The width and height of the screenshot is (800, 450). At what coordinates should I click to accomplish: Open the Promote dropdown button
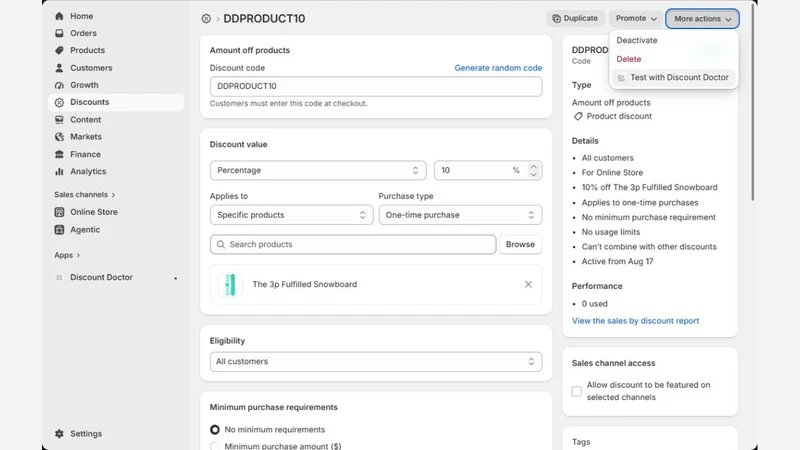636,19
